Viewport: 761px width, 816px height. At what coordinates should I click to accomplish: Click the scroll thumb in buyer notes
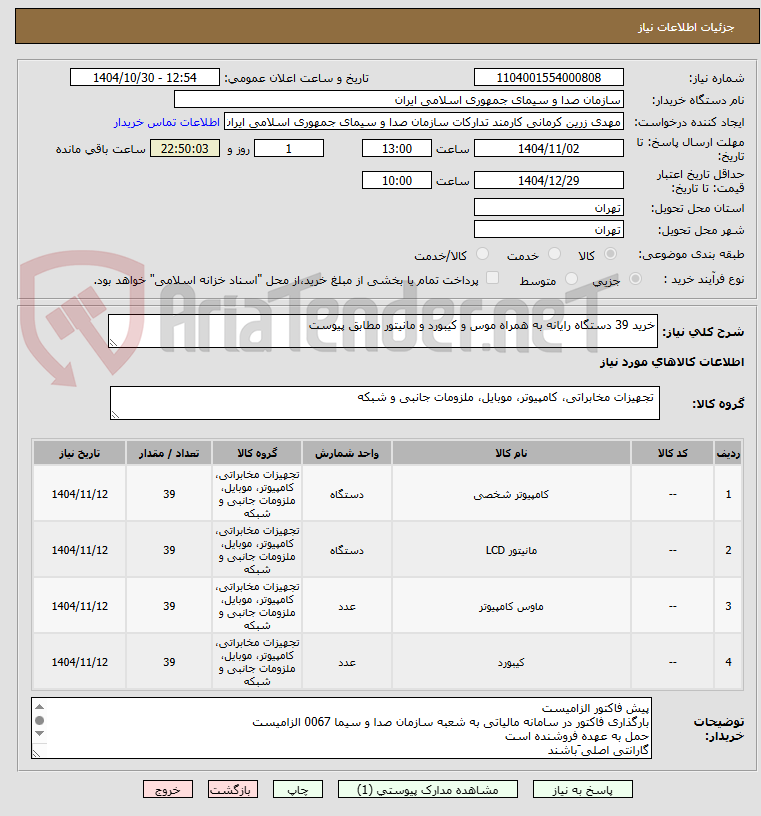pos(40,721)
